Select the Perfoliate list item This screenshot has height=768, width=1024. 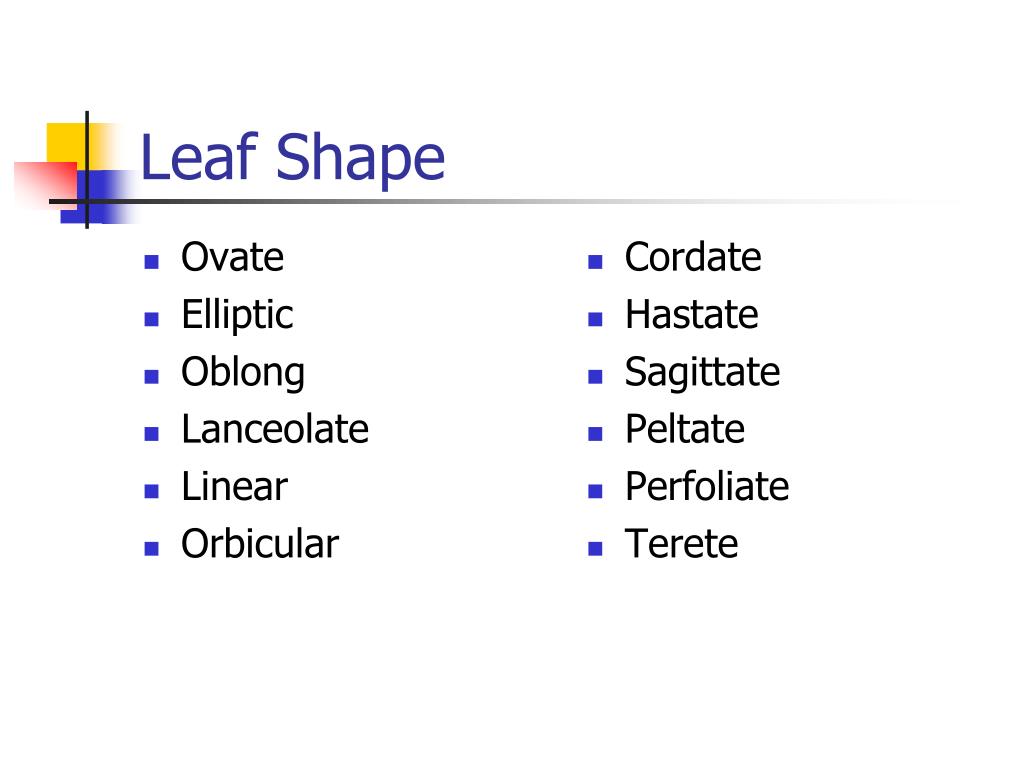(707, 487)
